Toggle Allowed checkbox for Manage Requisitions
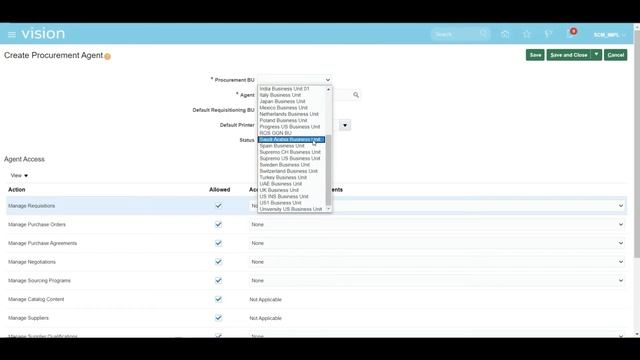The height and width of the screenshot is (360, 640). pyautogui.click(x=218, y=206)
